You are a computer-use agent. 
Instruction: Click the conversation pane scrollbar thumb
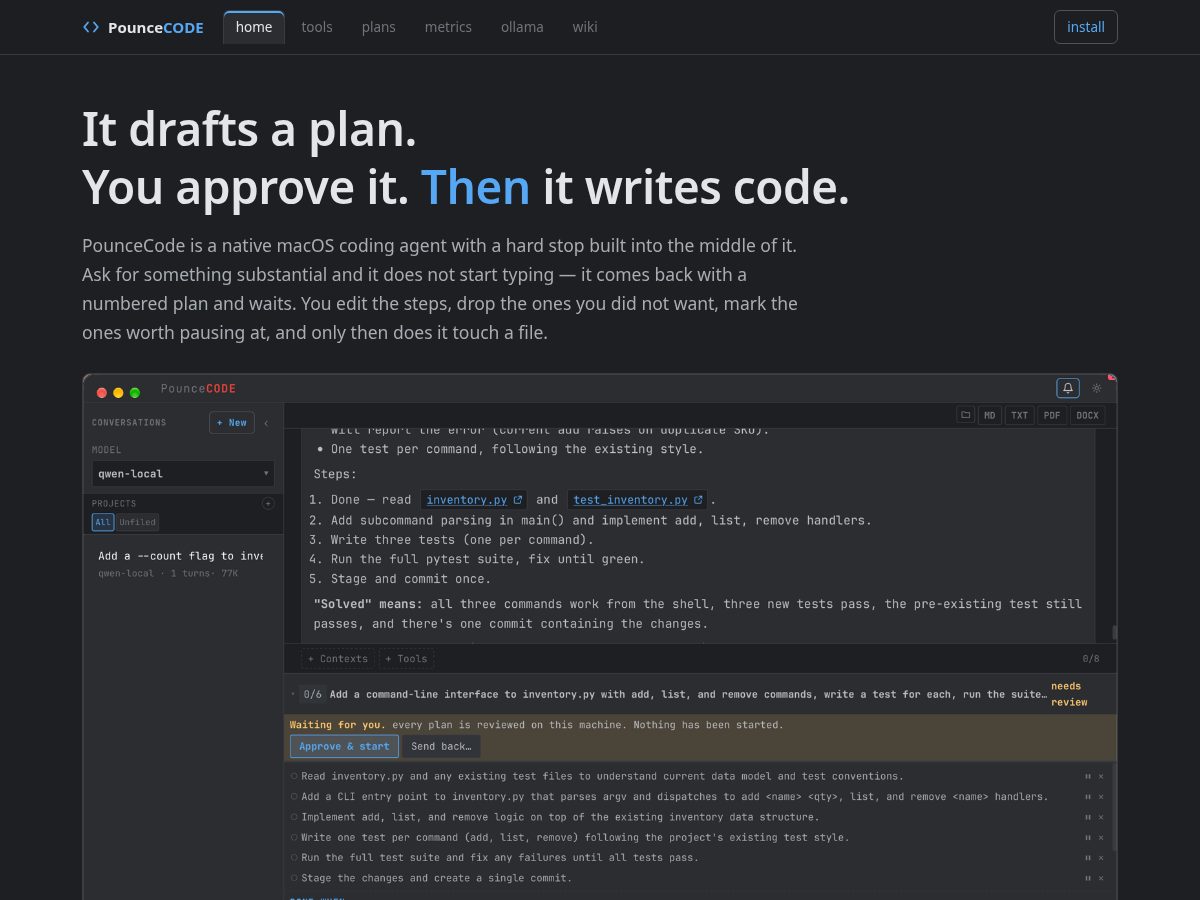click(x=1114, y=632)
